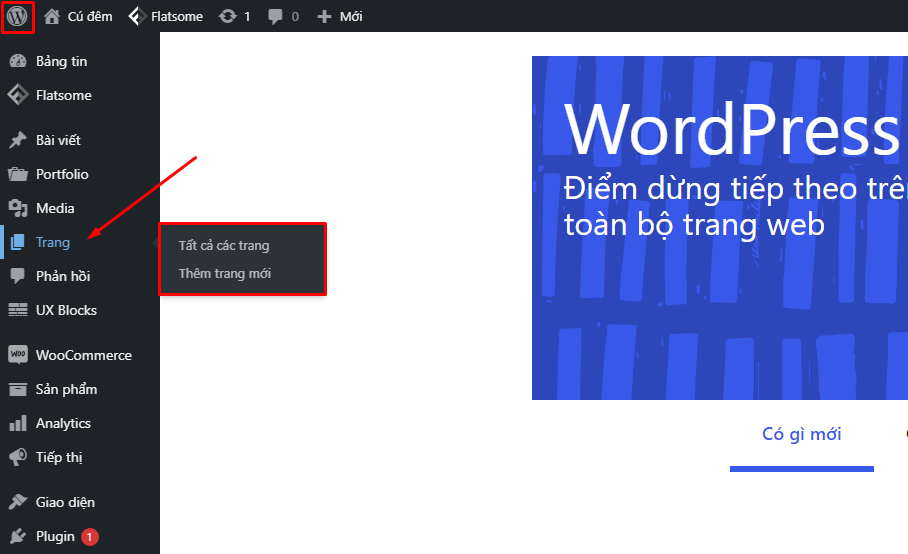
Task: Click the Bảng tin dashboard gauge icon
Action: pyautogui.click(x=18, y=61)
